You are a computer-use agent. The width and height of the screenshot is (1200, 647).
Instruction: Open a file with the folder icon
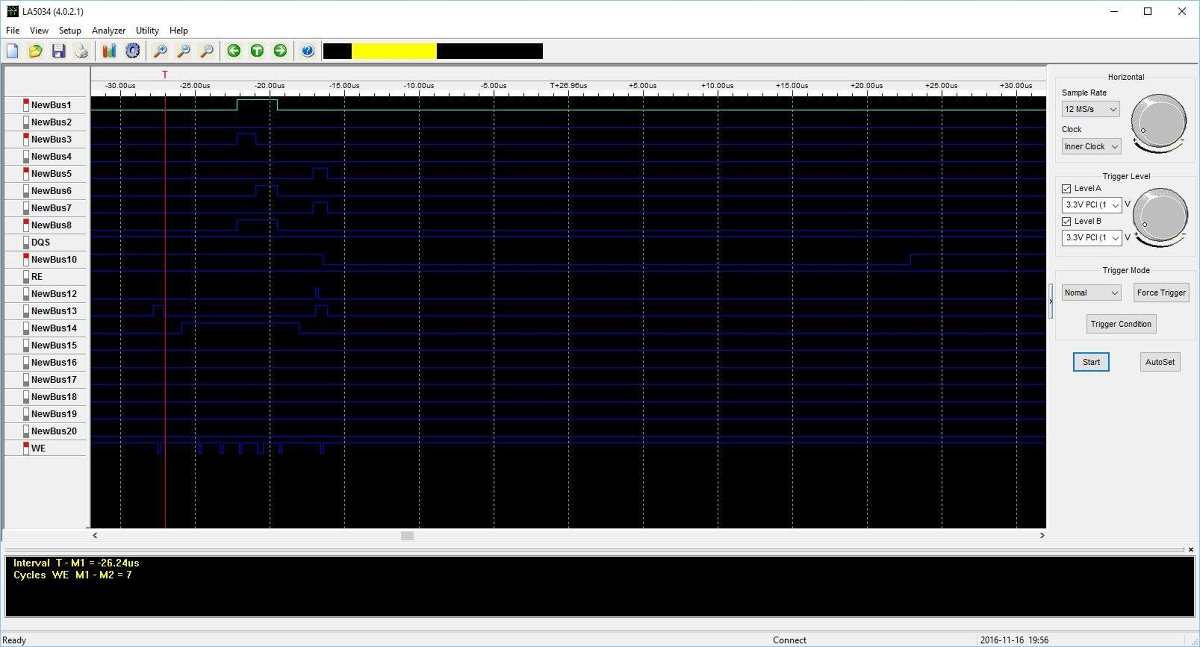point(35,51)
